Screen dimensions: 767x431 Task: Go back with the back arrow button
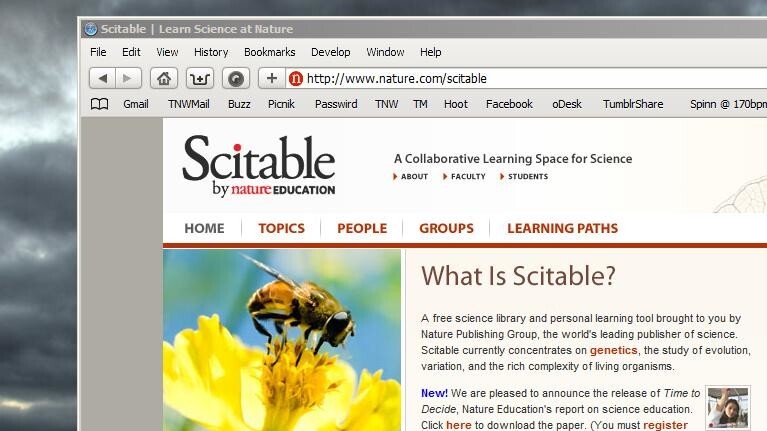pyautogui.click(x=102, y=78)
